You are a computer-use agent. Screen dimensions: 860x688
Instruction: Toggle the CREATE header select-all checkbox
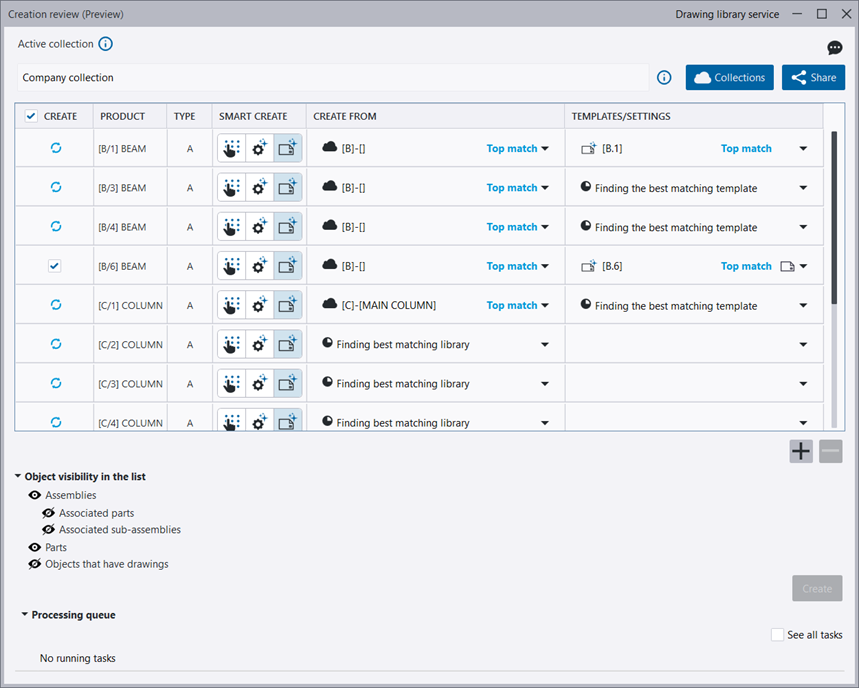[x=31, y=116]
